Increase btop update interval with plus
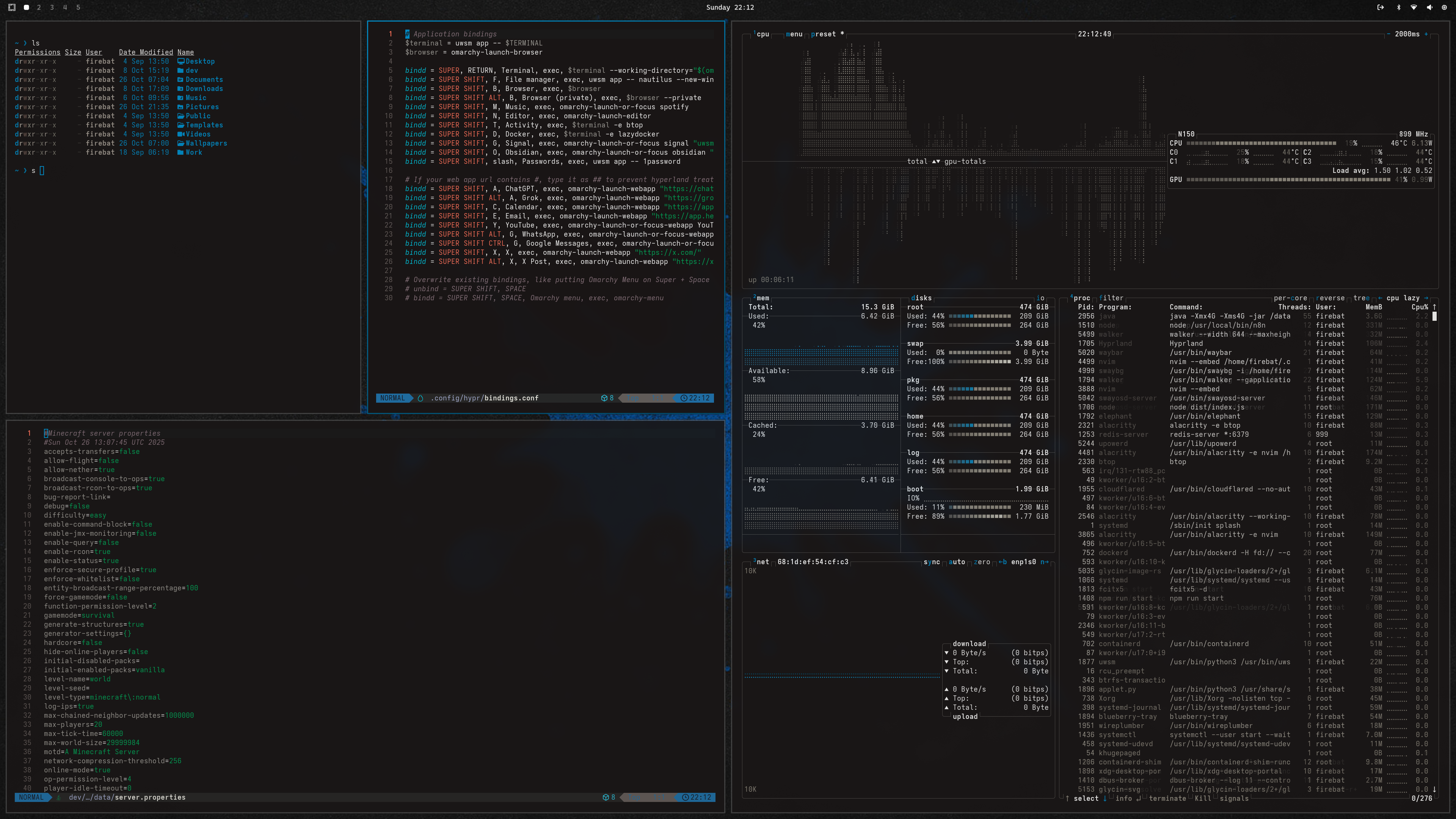The image size is (1456, 819). (1426, 34)
